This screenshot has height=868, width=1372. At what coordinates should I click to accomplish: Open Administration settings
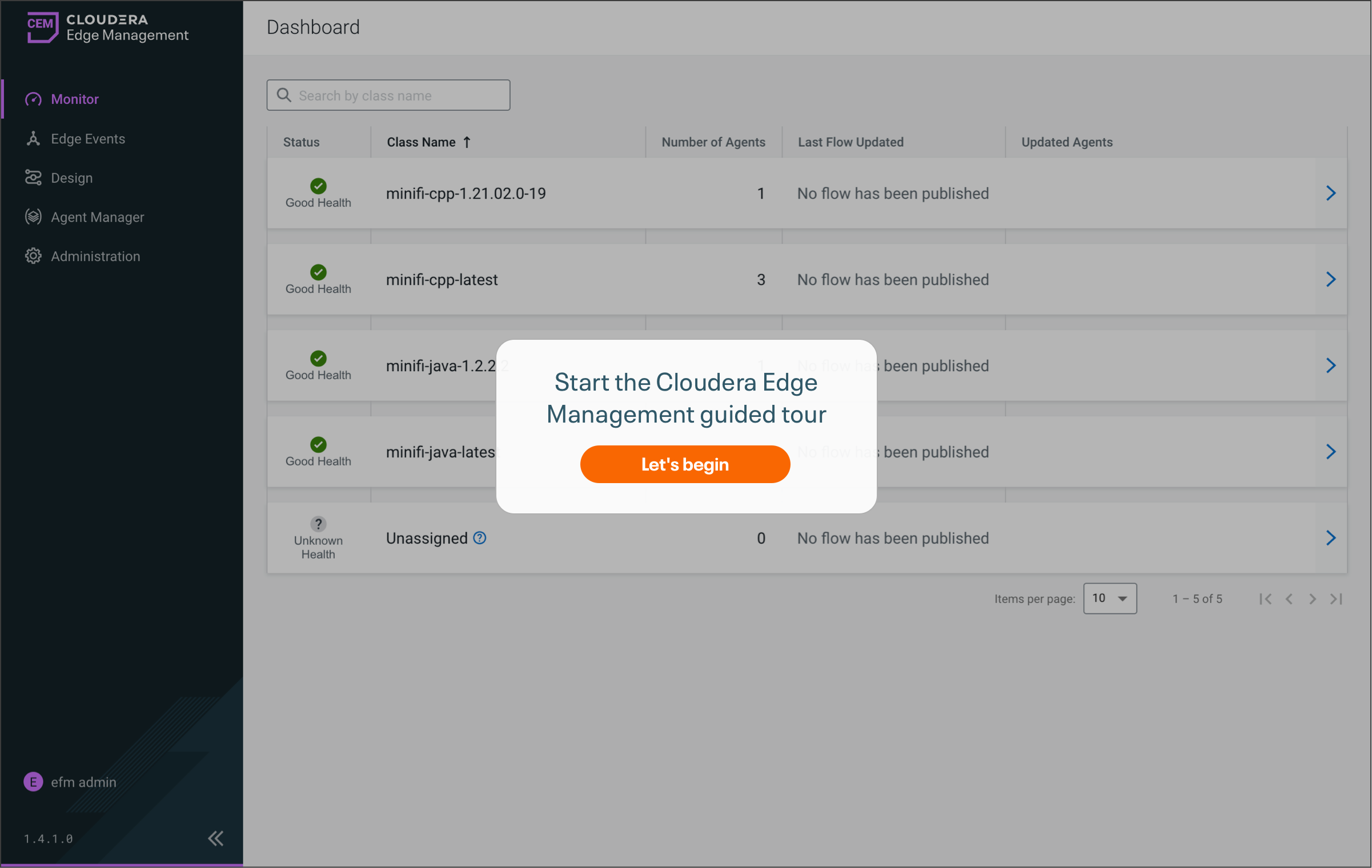click(x=95, y=256)
